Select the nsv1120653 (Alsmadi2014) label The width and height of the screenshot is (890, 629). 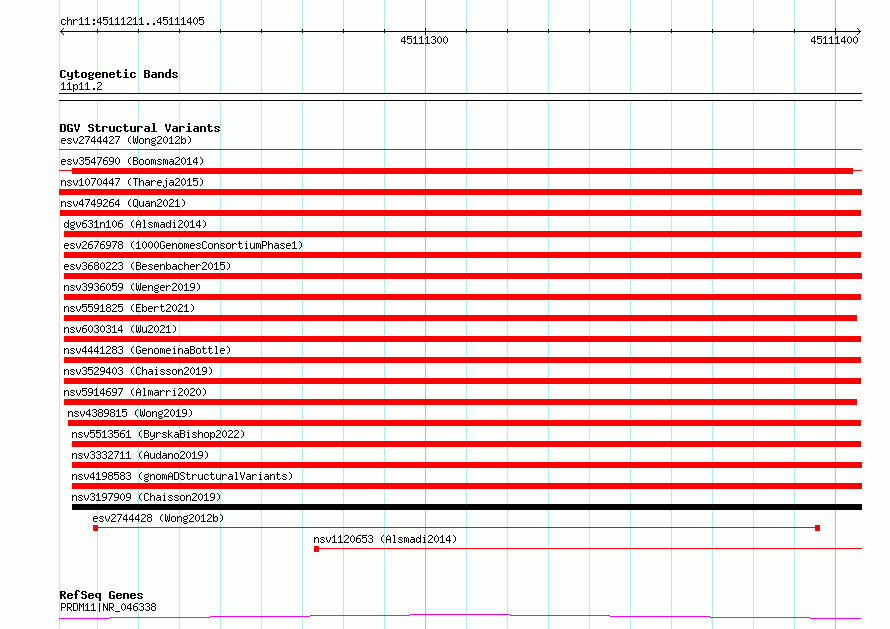[x=385, y=539]
